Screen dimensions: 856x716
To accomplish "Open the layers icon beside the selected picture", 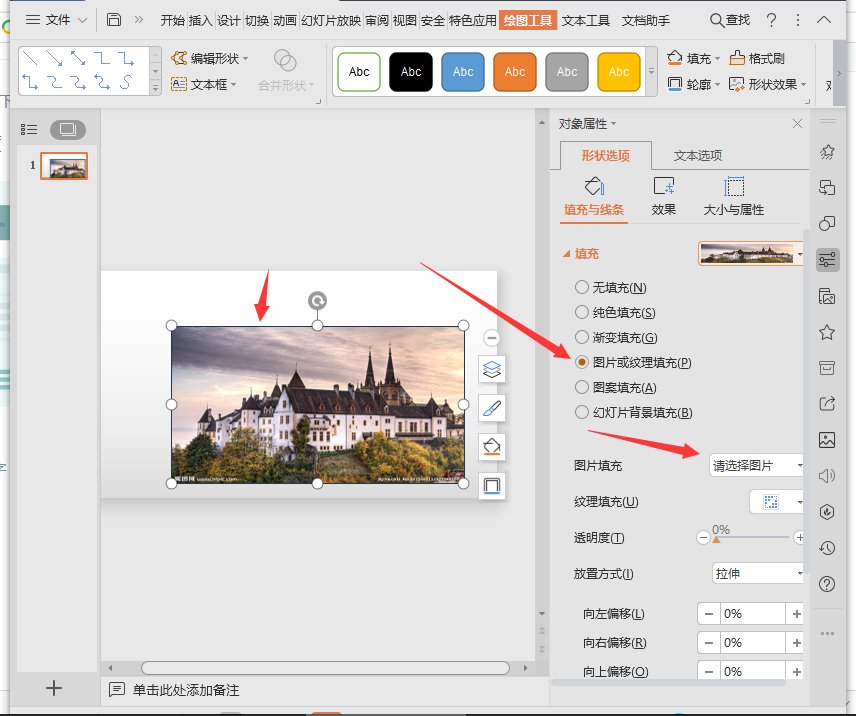I will 491,369.
